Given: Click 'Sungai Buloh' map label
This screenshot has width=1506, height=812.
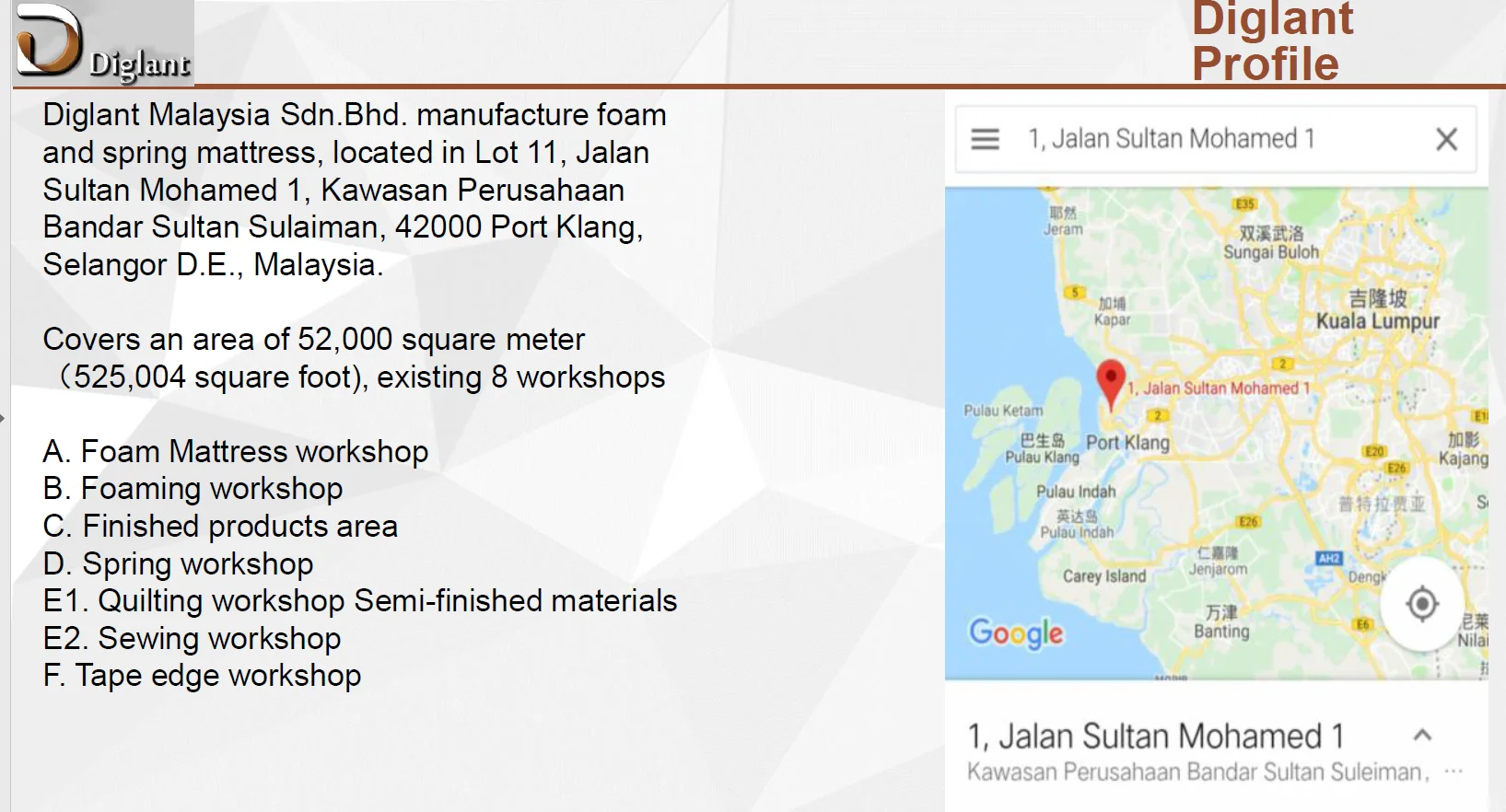Looking at the screenshot, I should coord(1271,251).
